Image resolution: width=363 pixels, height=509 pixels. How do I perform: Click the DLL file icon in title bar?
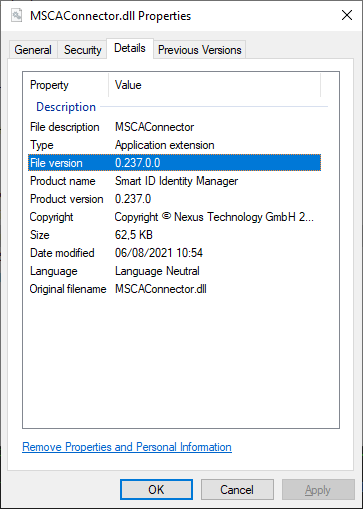(x=16, y=15)
